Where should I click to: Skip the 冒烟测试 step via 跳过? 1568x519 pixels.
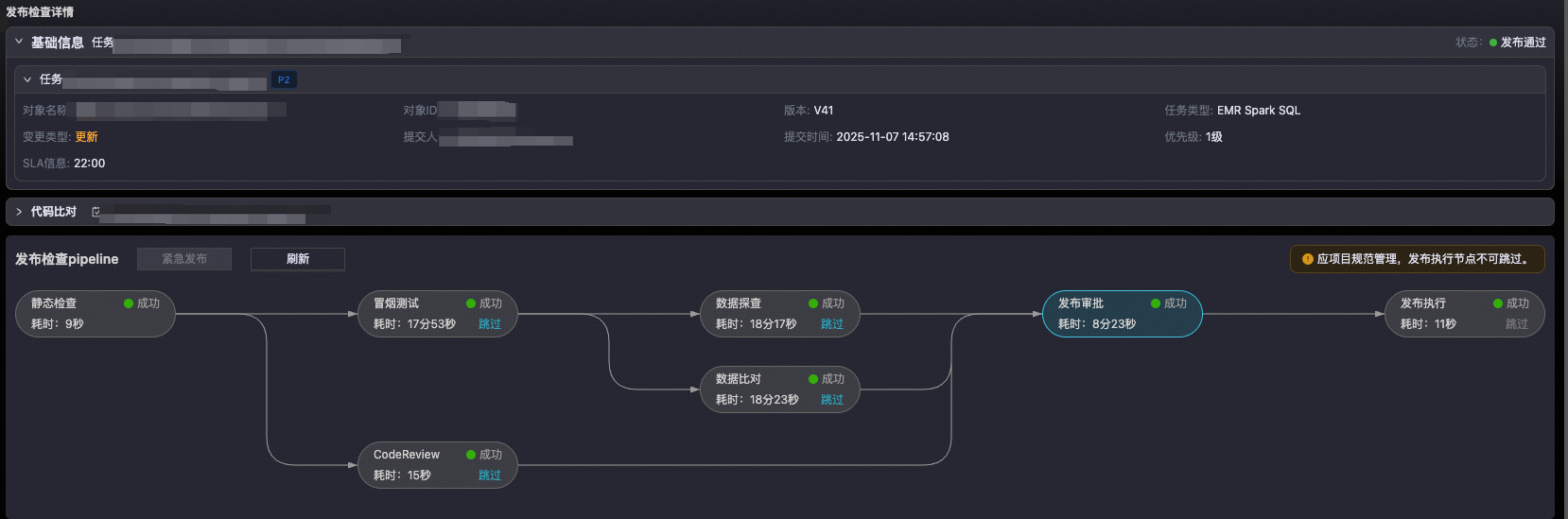pyautogui.click(x=490, y=324)
